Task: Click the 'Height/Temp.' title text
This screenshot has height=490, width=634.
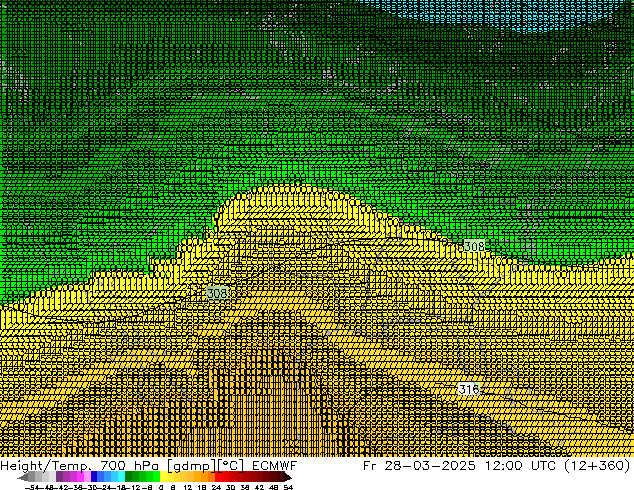Action: coord(47,466)
